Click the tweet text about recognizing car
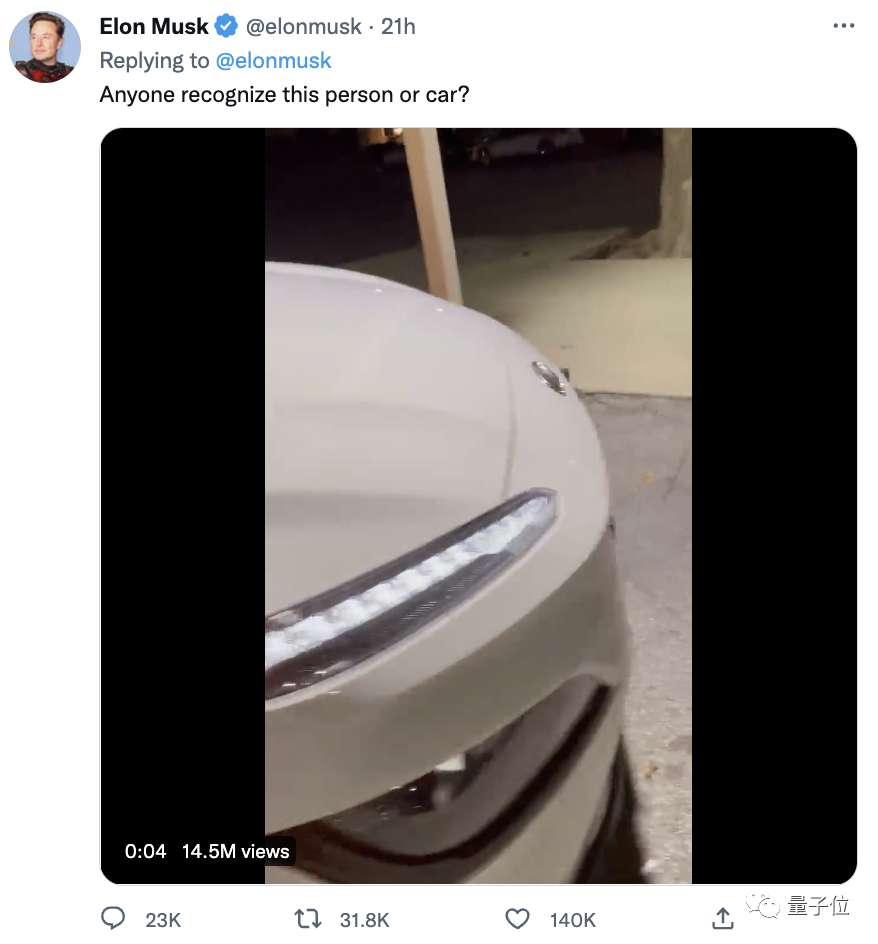The height and width of the screenshot is (944, 878). 284,95
